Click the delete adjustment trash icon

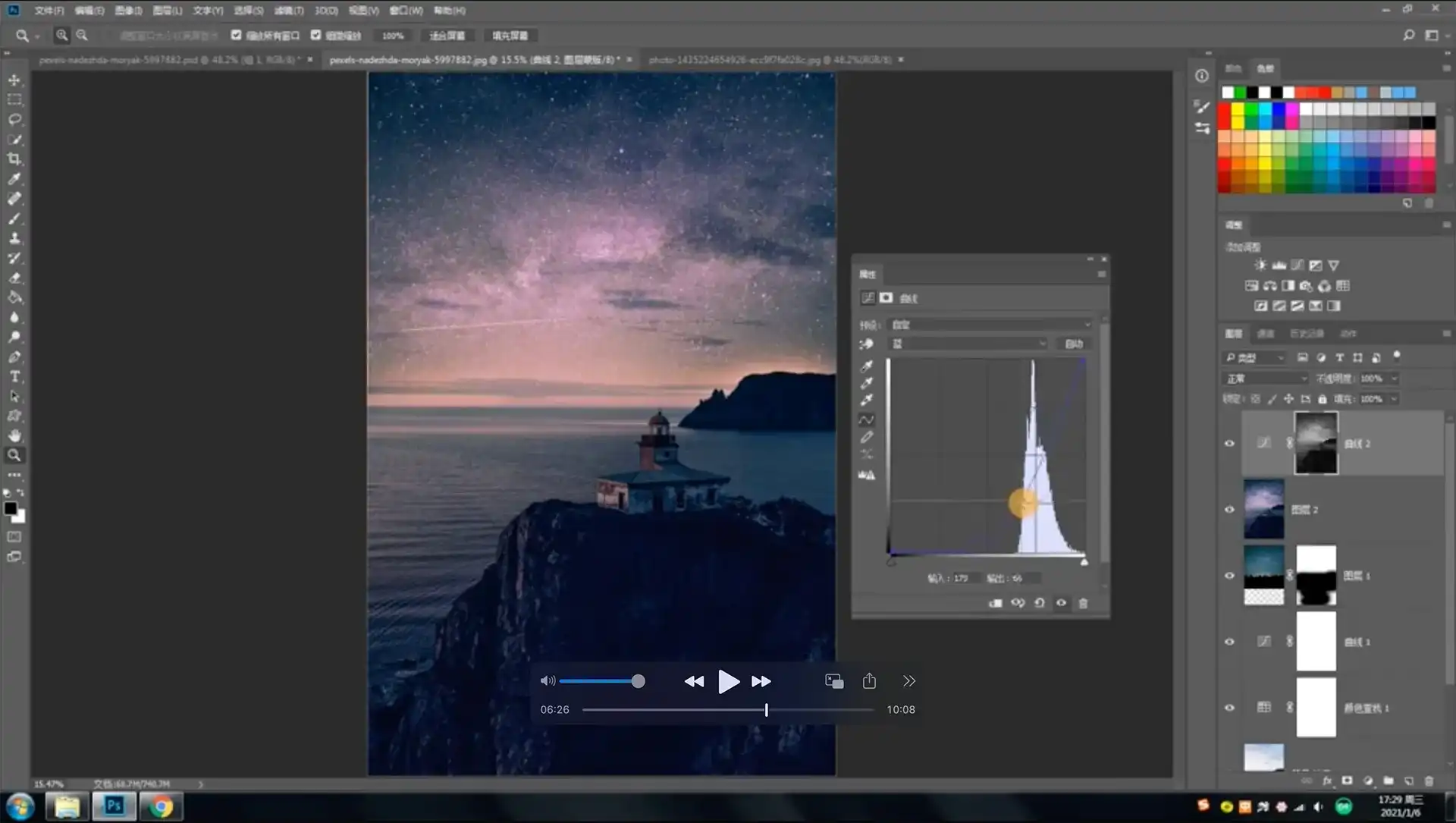(x=1083, y=603)
